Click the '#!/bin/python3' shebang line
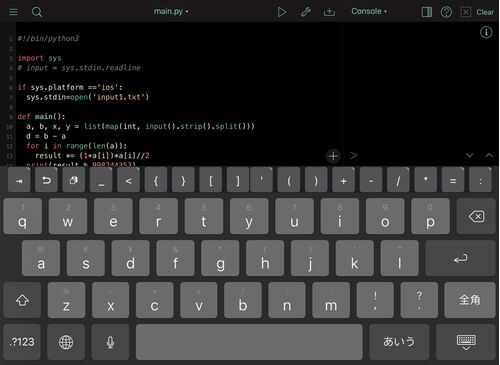 click(x=48, y=39)
